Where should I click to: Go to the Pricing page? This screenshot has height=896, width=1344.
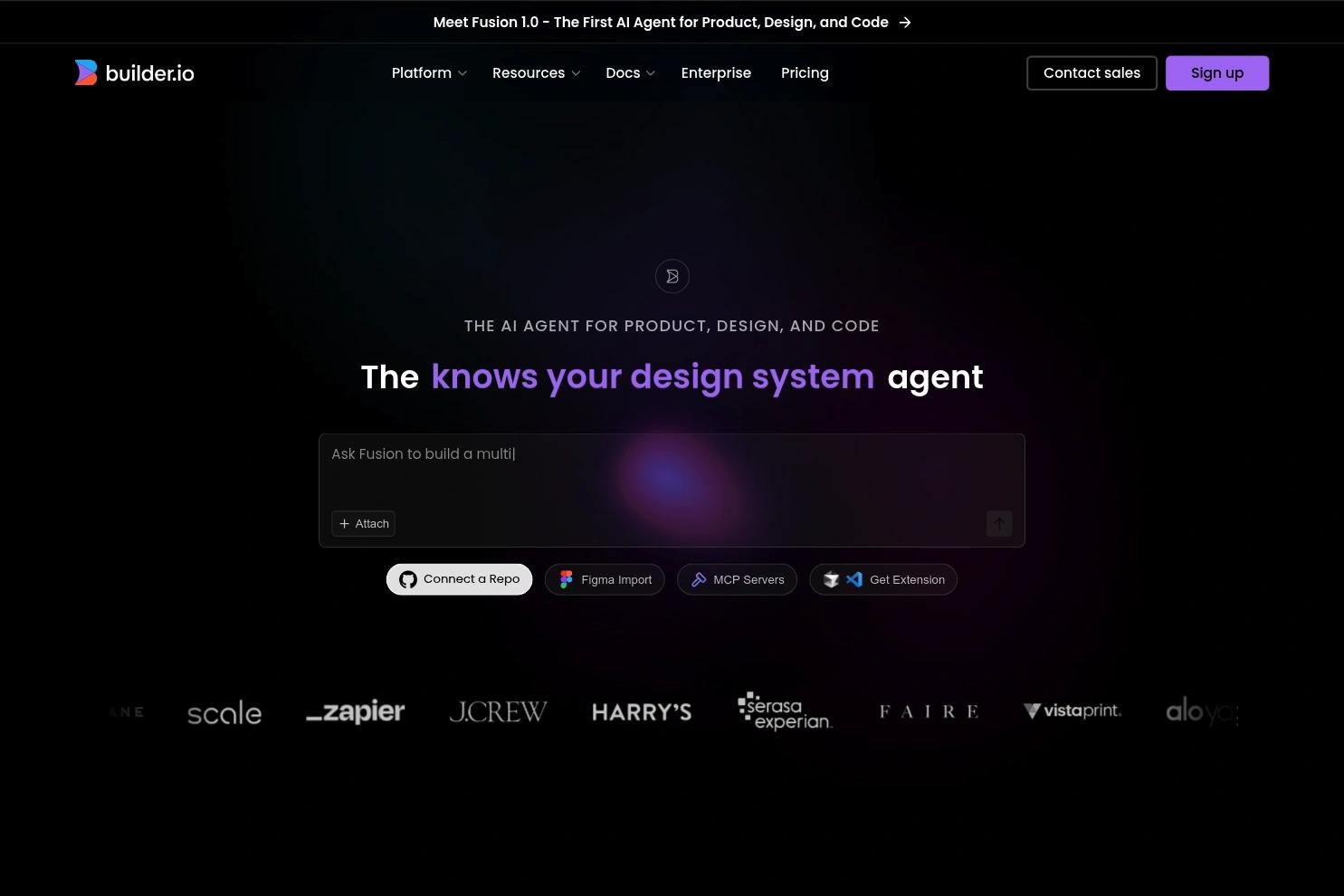(x=805, y=72)
